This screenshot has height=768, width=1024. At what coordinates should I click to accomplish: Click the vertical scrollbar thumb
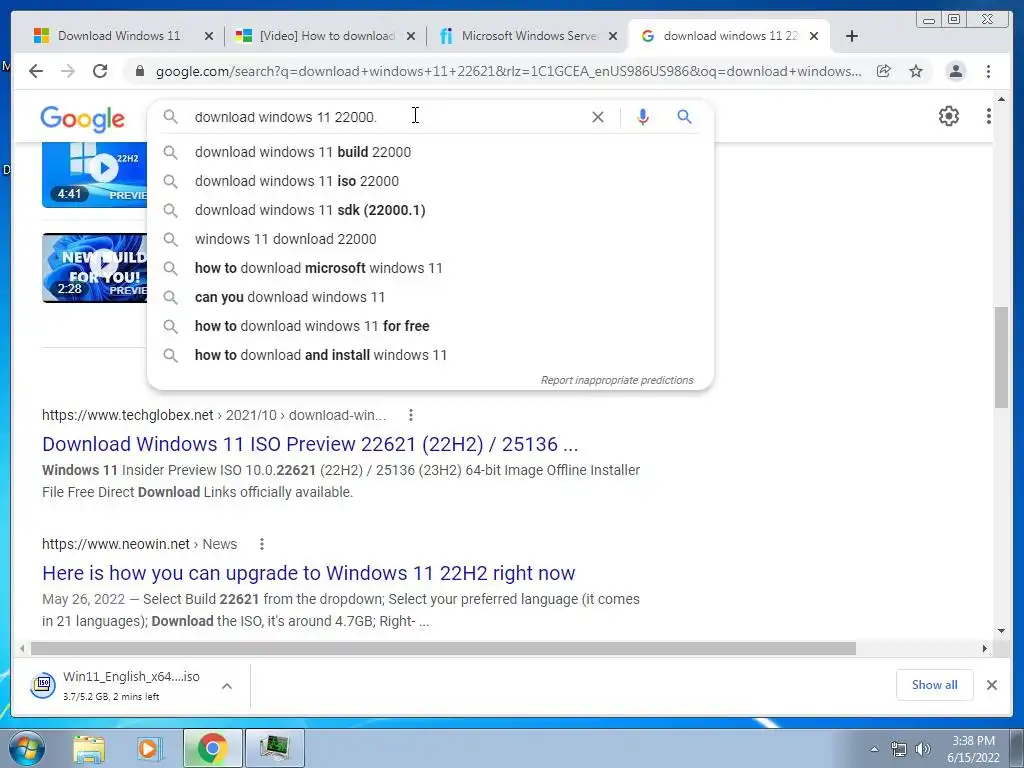pyautogui.click(x=1001, y=357)
